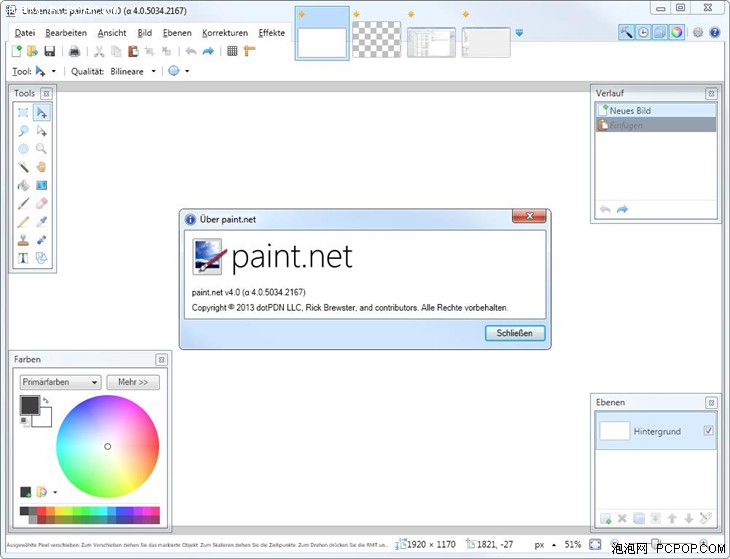Image resolution: width=730 pixels, height=559 pixels.
Task: Select the Magic Wand tool
Action: pos(23,167)
